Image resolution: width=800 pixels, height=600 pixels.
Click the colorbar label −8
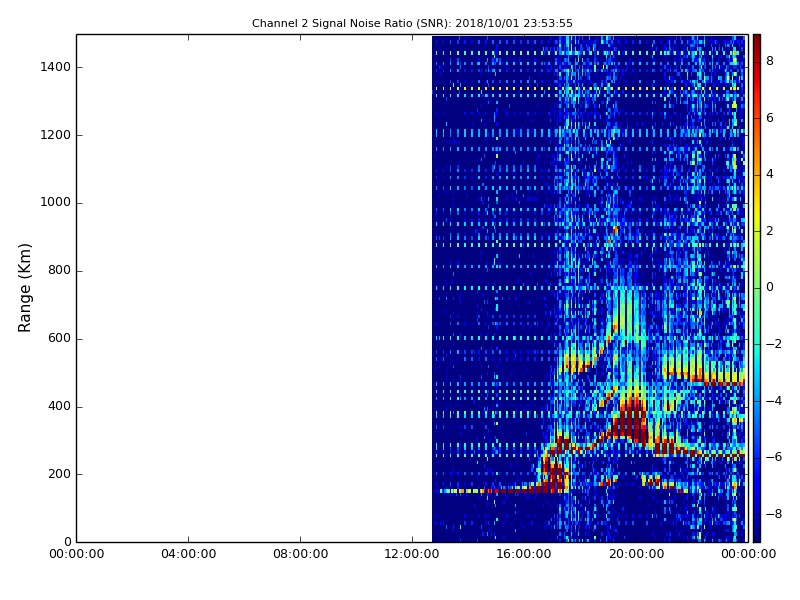[x=774, y=514]
